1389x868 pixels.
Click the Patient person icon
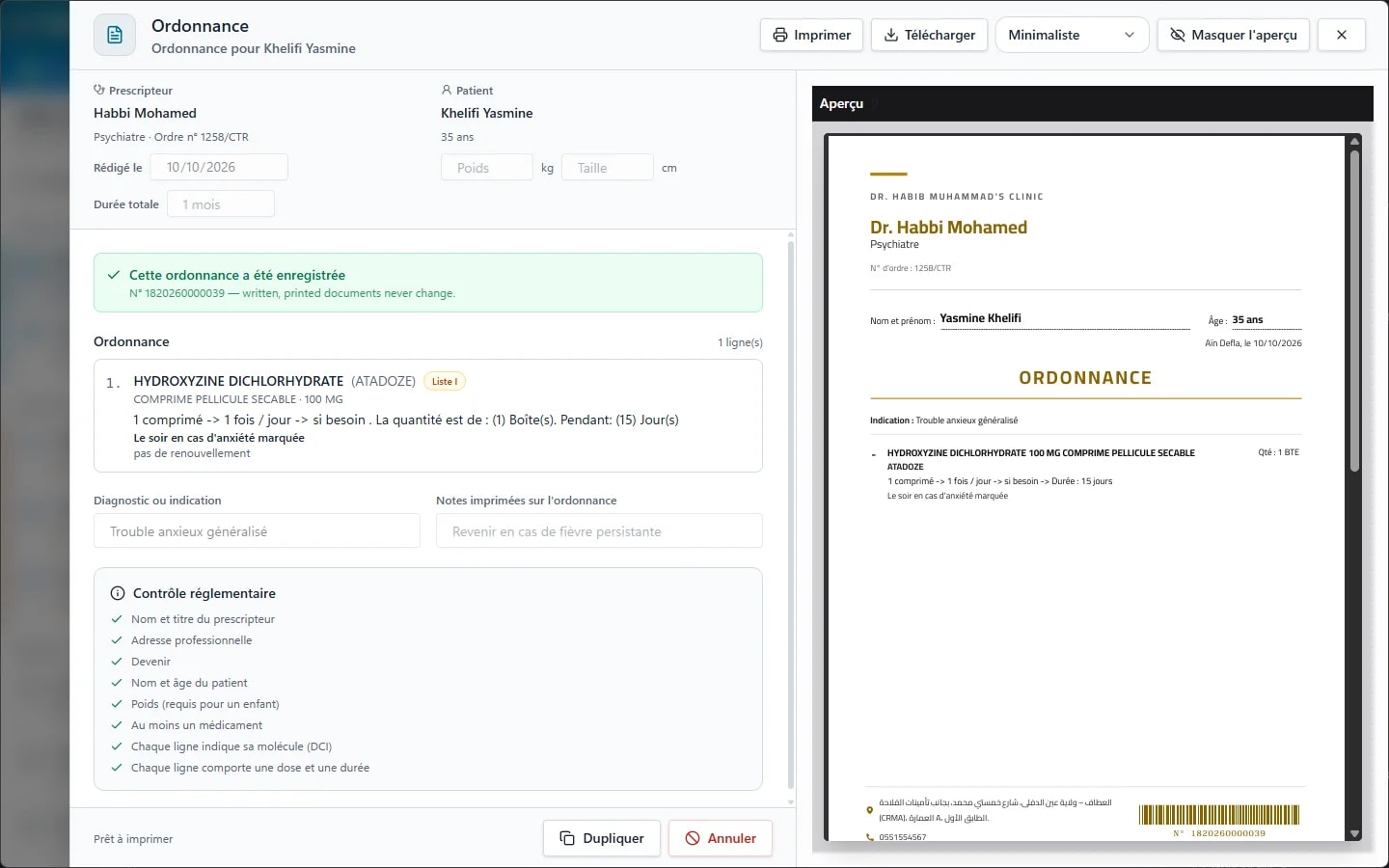446,90
